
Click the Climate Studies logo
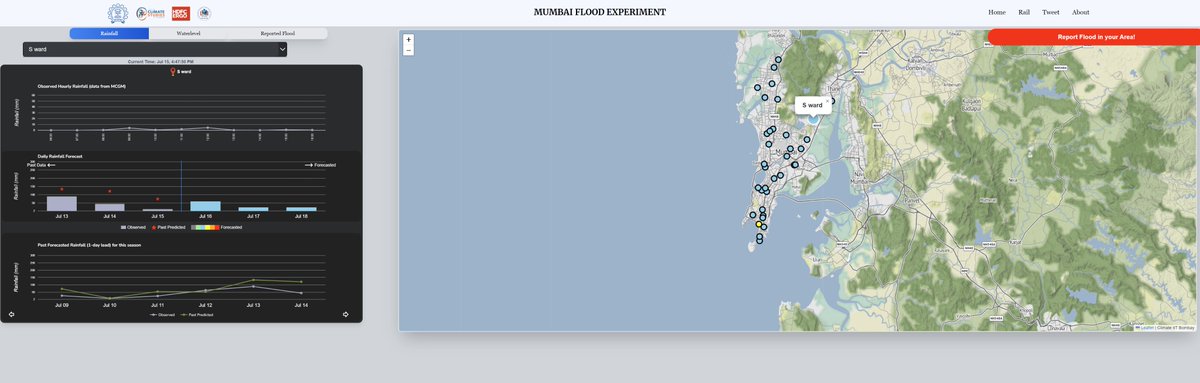151,13
